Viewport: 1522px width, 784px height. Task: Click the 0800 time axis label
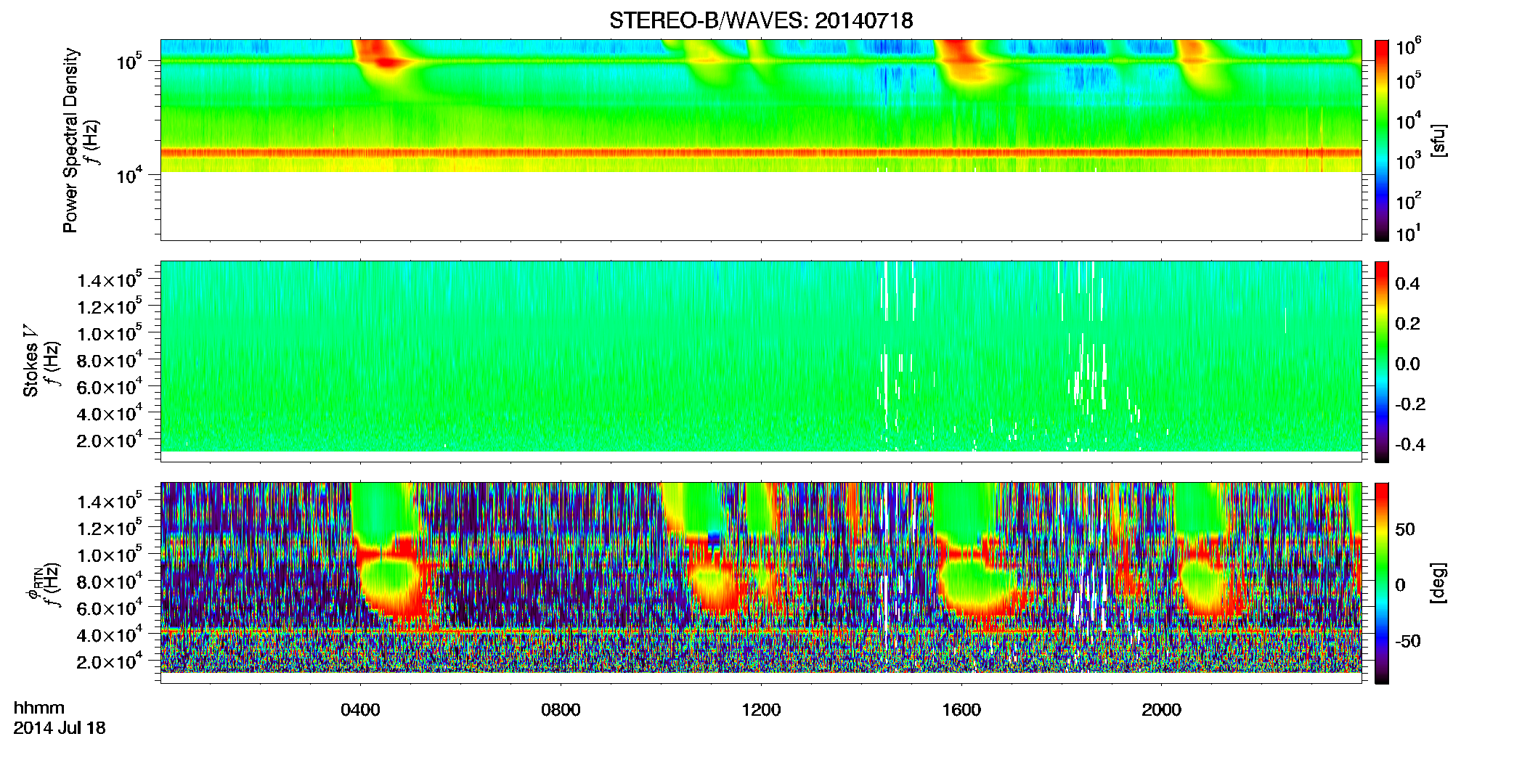pyautogui.click(x=561, y=710)
